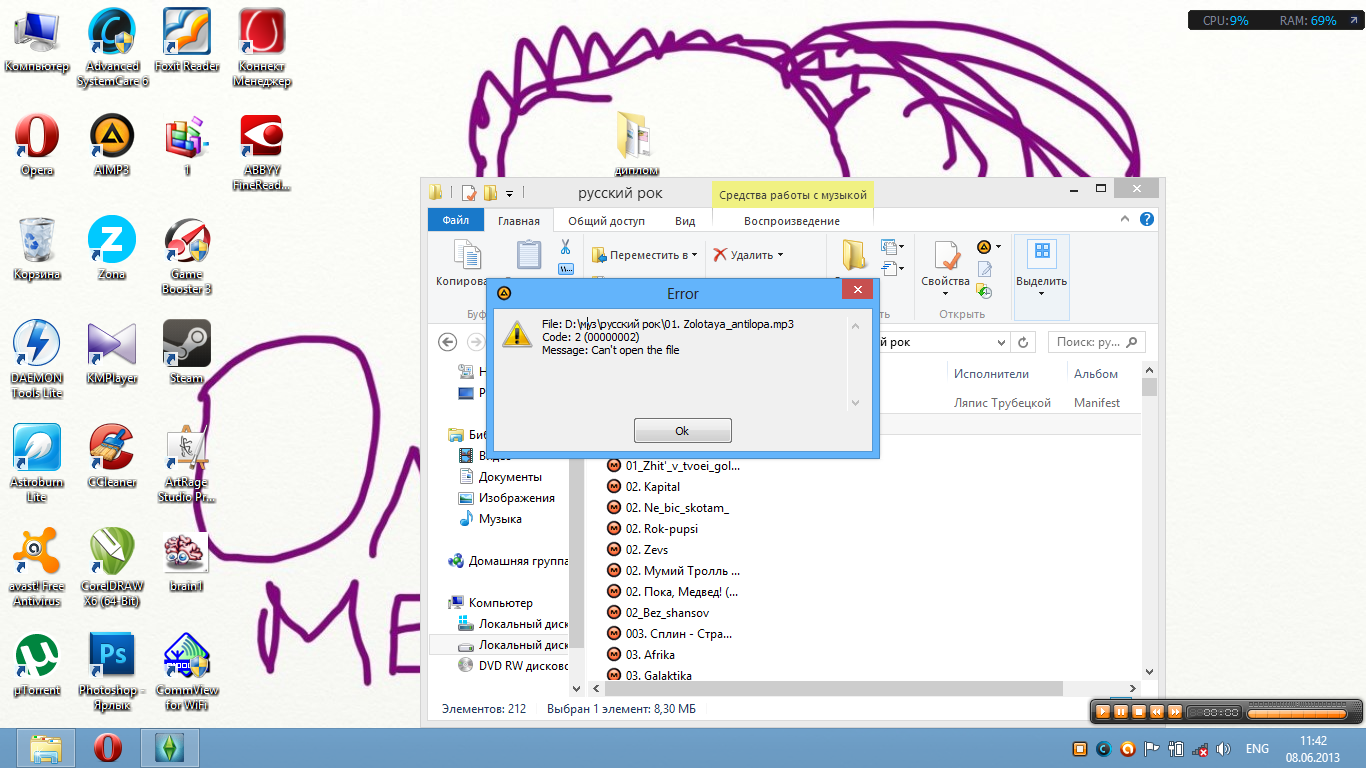The height and width of the screenshot is (768, 1366).
Task: Open Explorer help question mark icon
Action: 1147,220
